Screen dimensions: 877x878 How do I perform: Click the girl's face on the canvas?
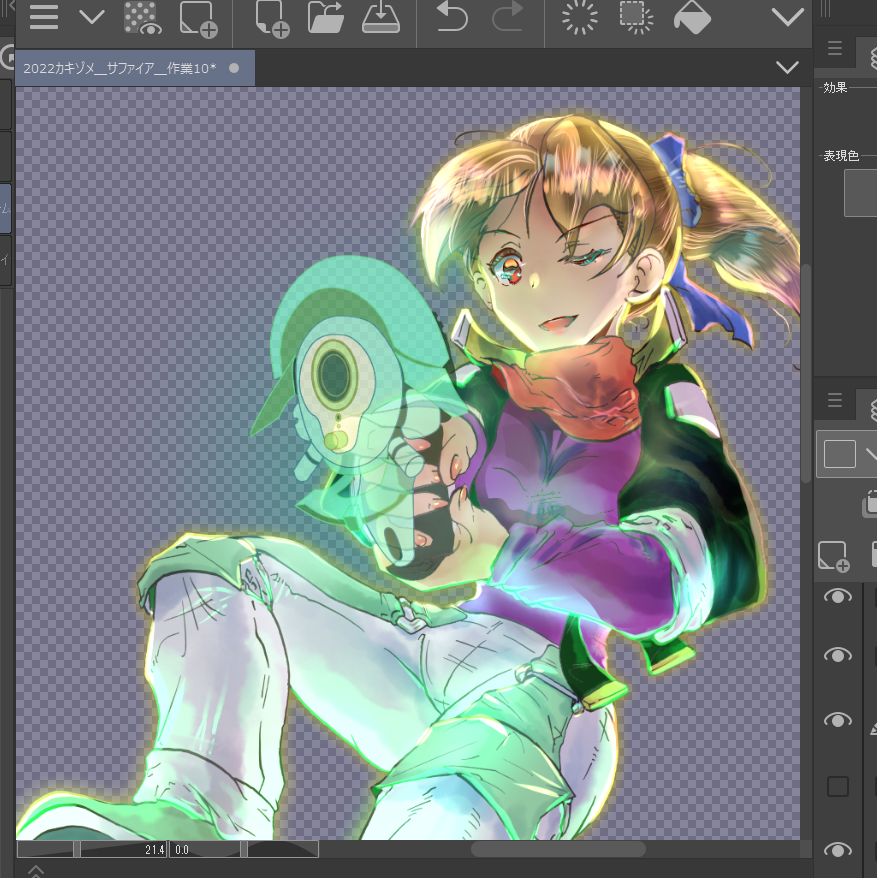coord(552,280)
